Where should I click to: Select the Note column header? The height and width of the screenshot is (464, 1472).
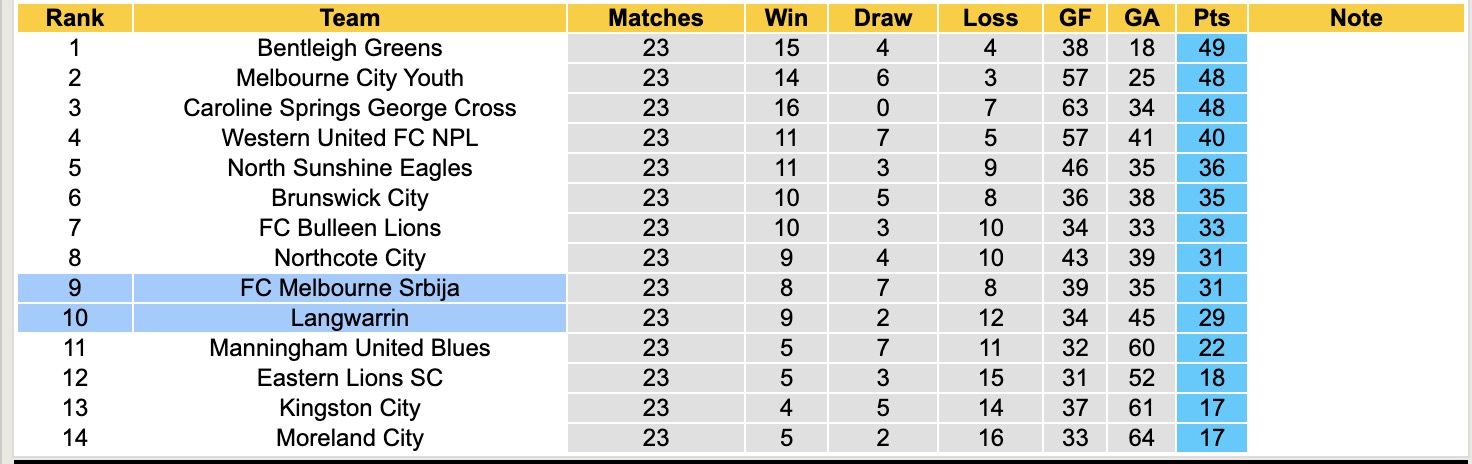click(x=1357, y=18)
